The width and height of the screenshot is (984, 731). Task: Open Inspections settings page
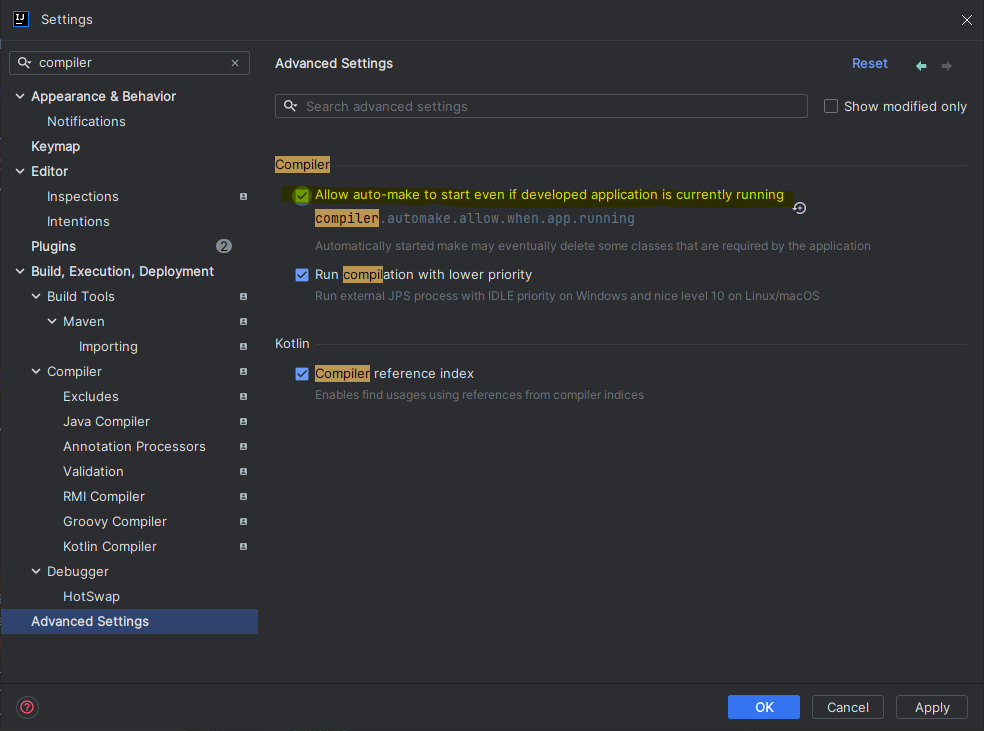pos(82,196)
